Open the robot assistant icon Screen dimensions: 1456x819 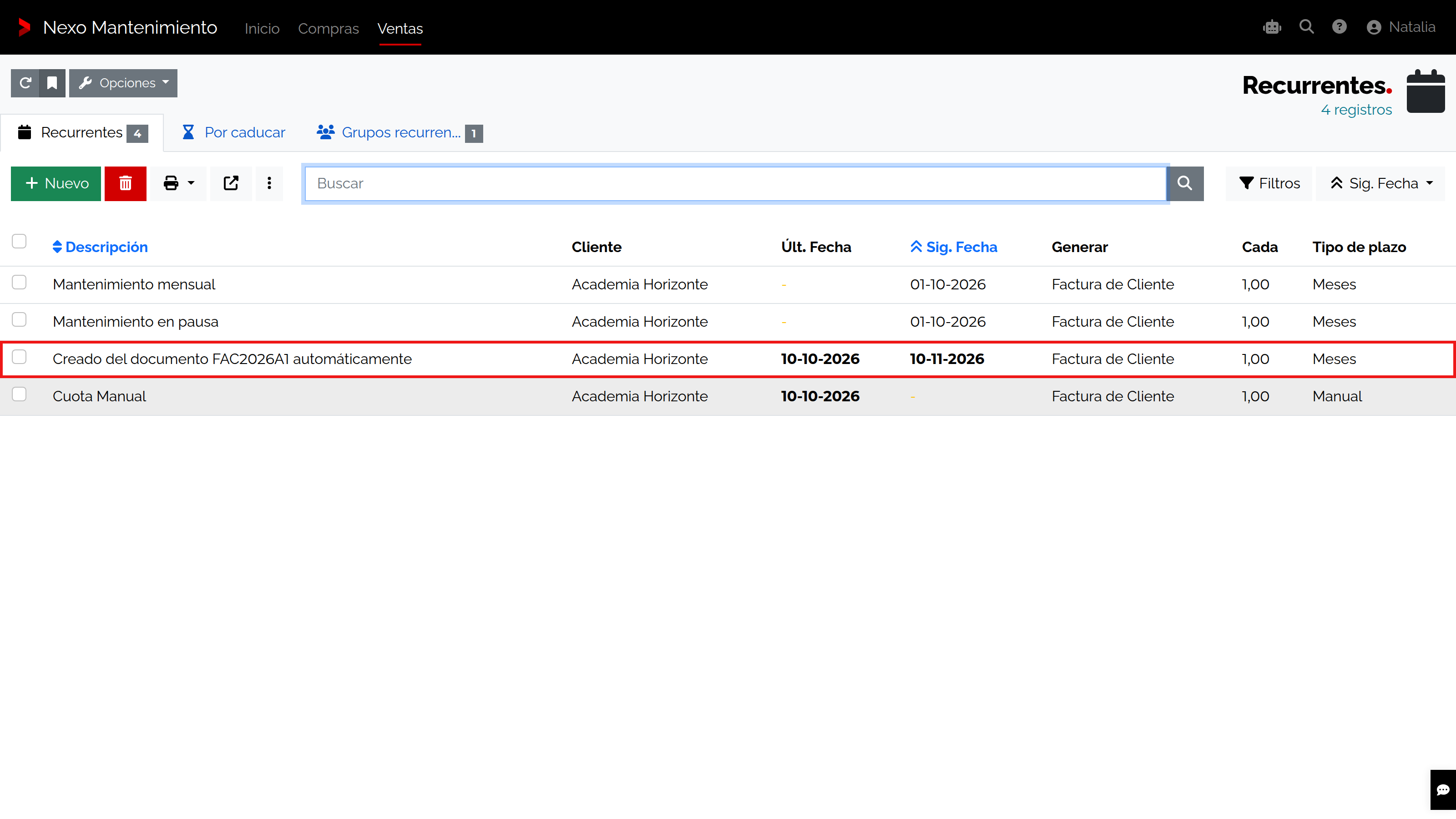click(1272, 26)
